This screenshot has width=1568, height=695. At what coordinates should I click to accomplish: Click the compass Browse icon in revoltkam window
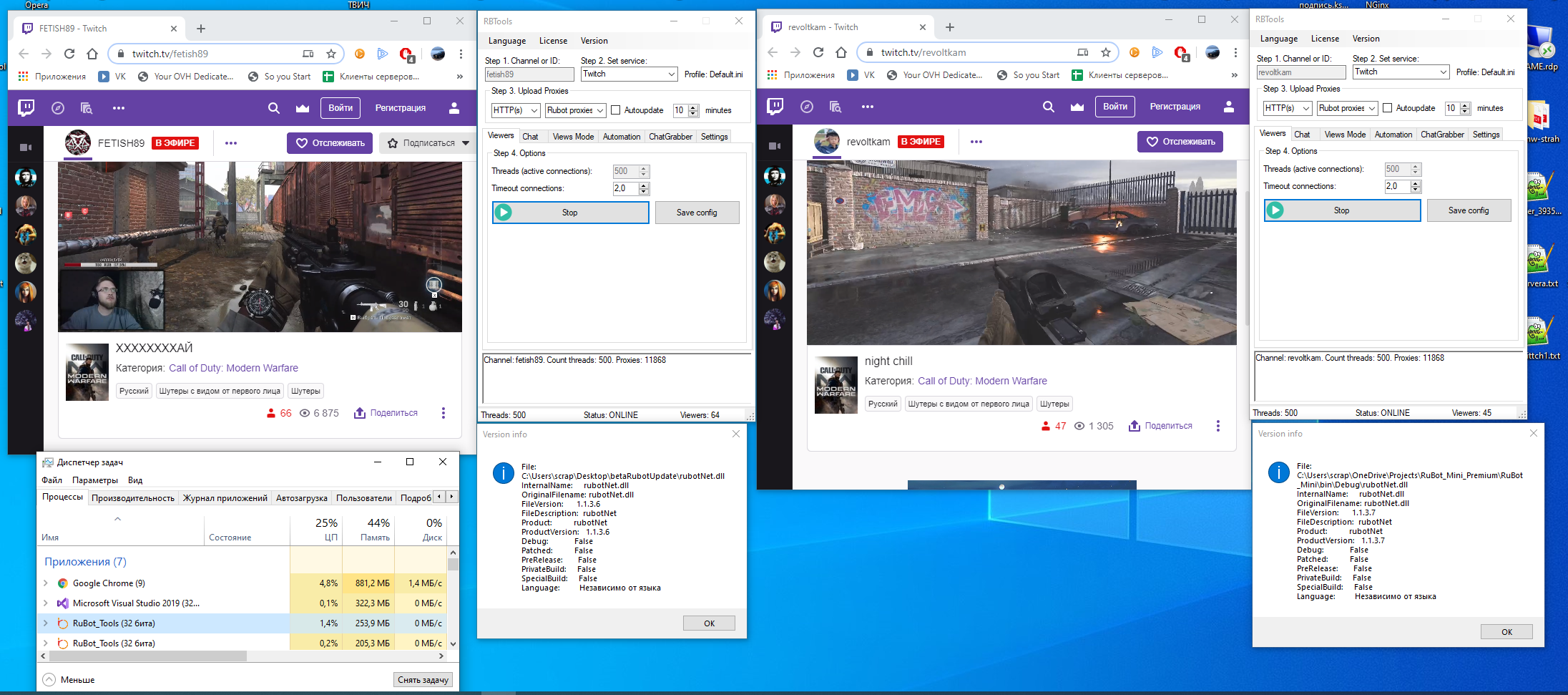tap(807, 107)
